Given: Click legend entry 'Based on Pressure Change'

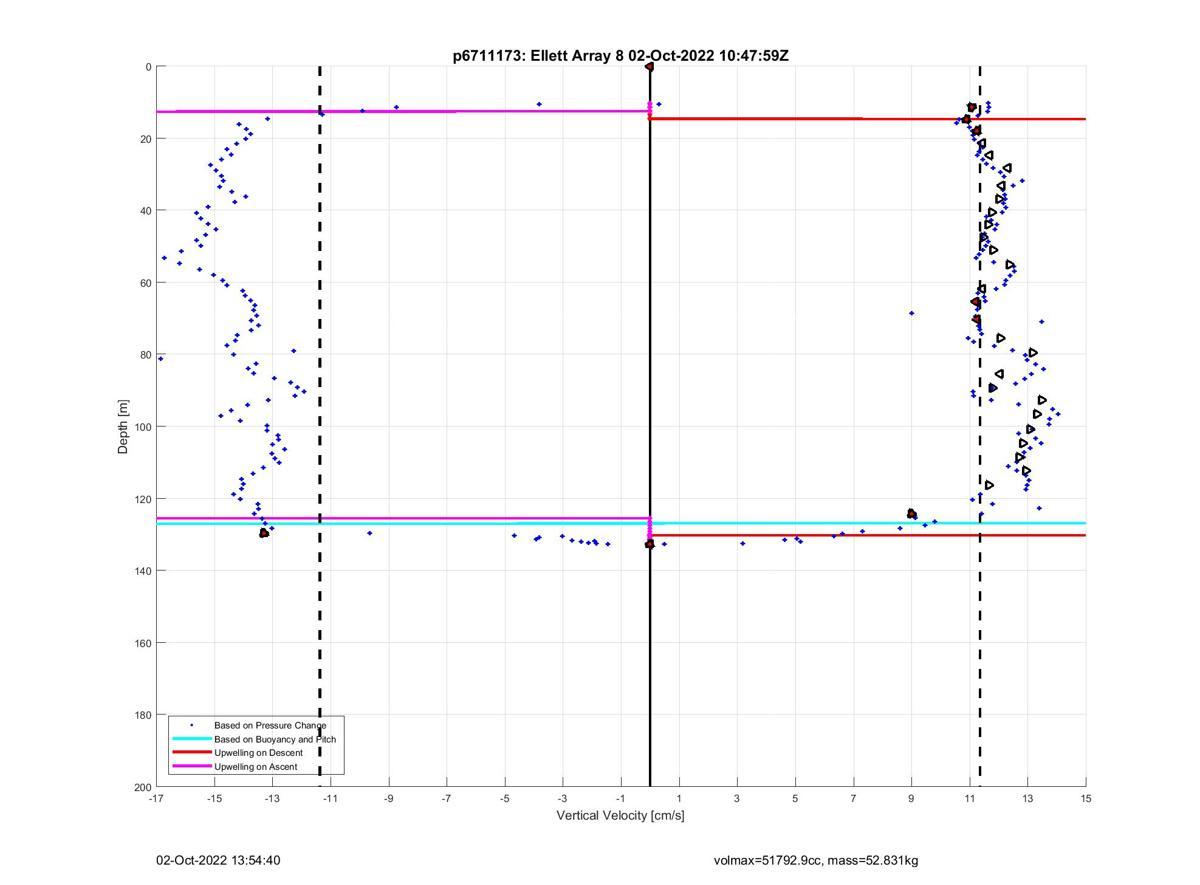Looking at the screenshot, I should click(x=270, y=725).
